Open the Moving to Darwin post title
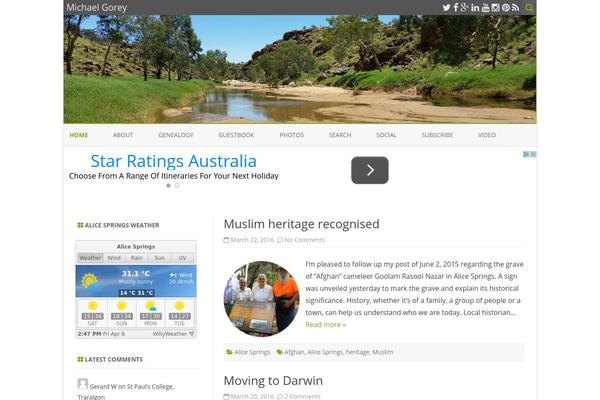Image resolution: width=600 pixels, height=400 pixels. click(x=273, y=381)
